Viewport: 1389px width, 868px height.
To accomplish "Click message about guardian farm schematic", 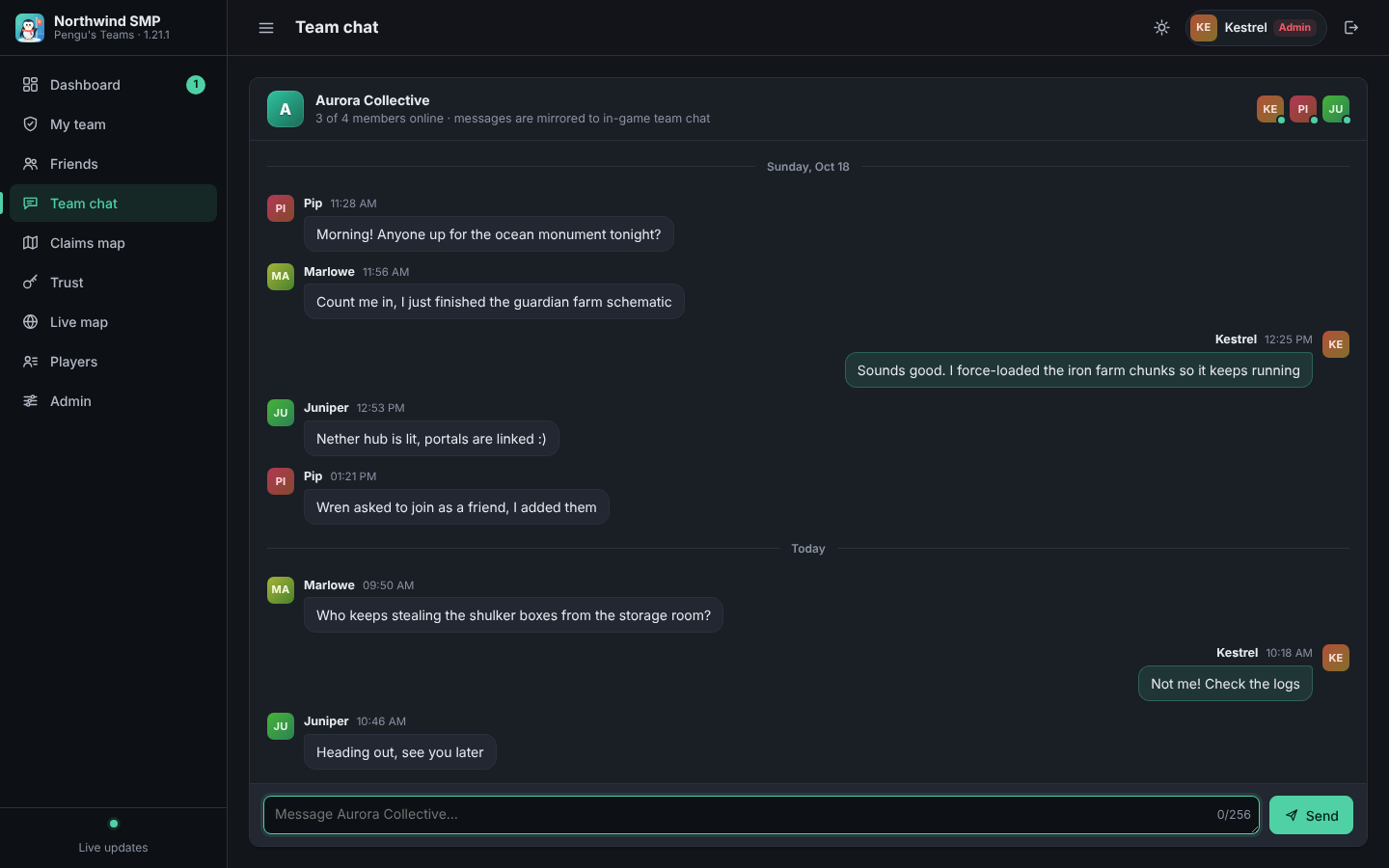I will pos(494,302).
